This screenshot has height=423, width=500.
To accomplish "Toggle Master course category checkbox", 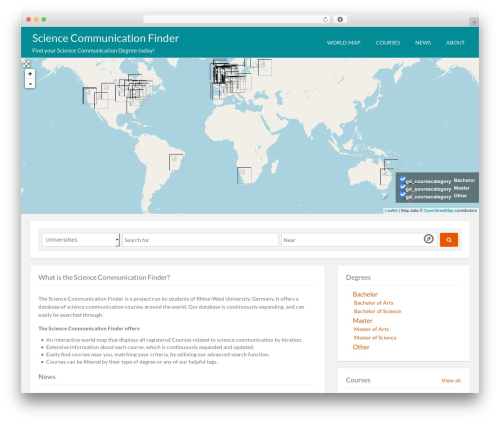I will (x=403, y=187).
